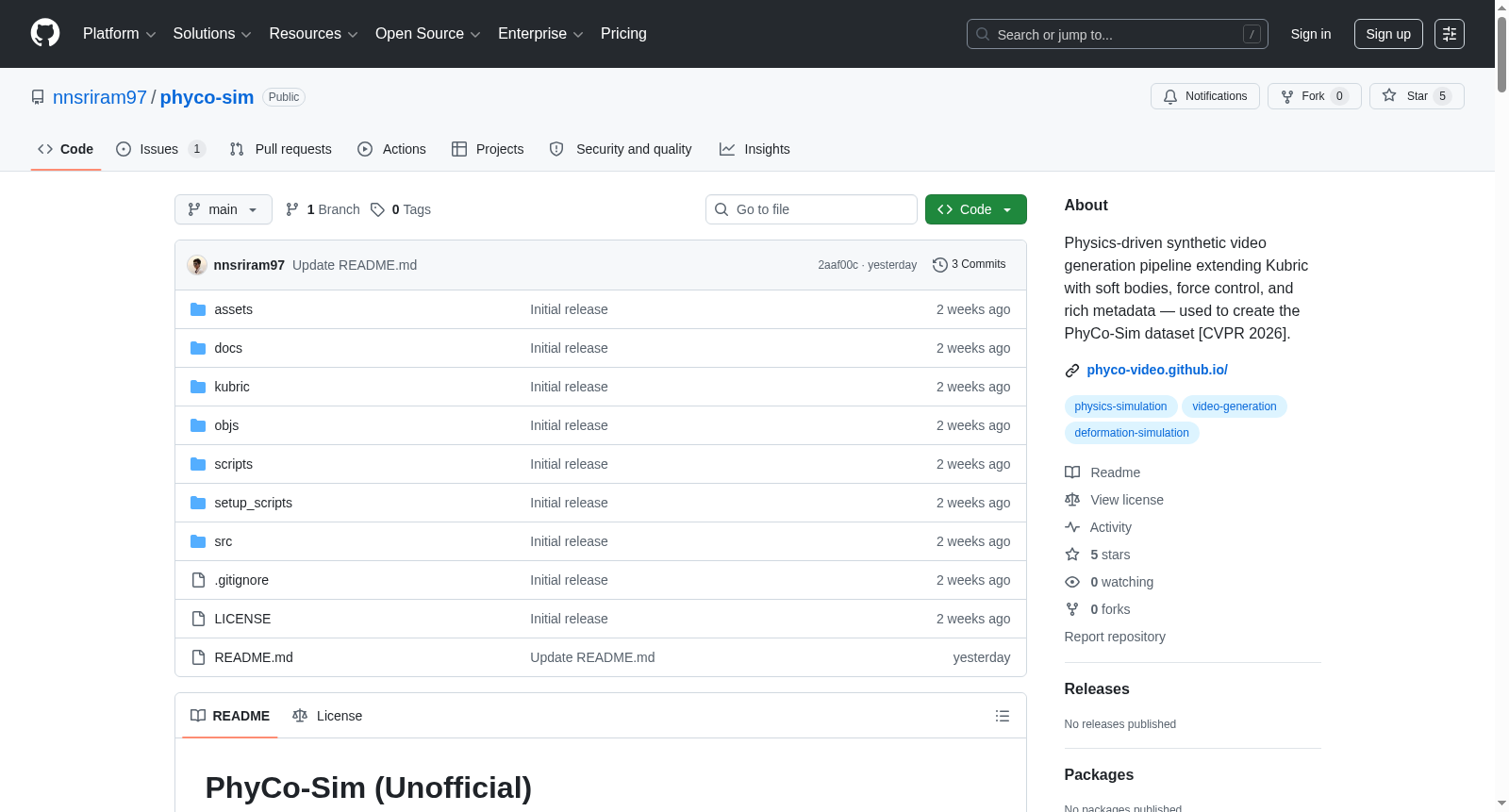Focus the Search or jump to field
This screenshot has width=1509, height=812.
point(1118,34)
